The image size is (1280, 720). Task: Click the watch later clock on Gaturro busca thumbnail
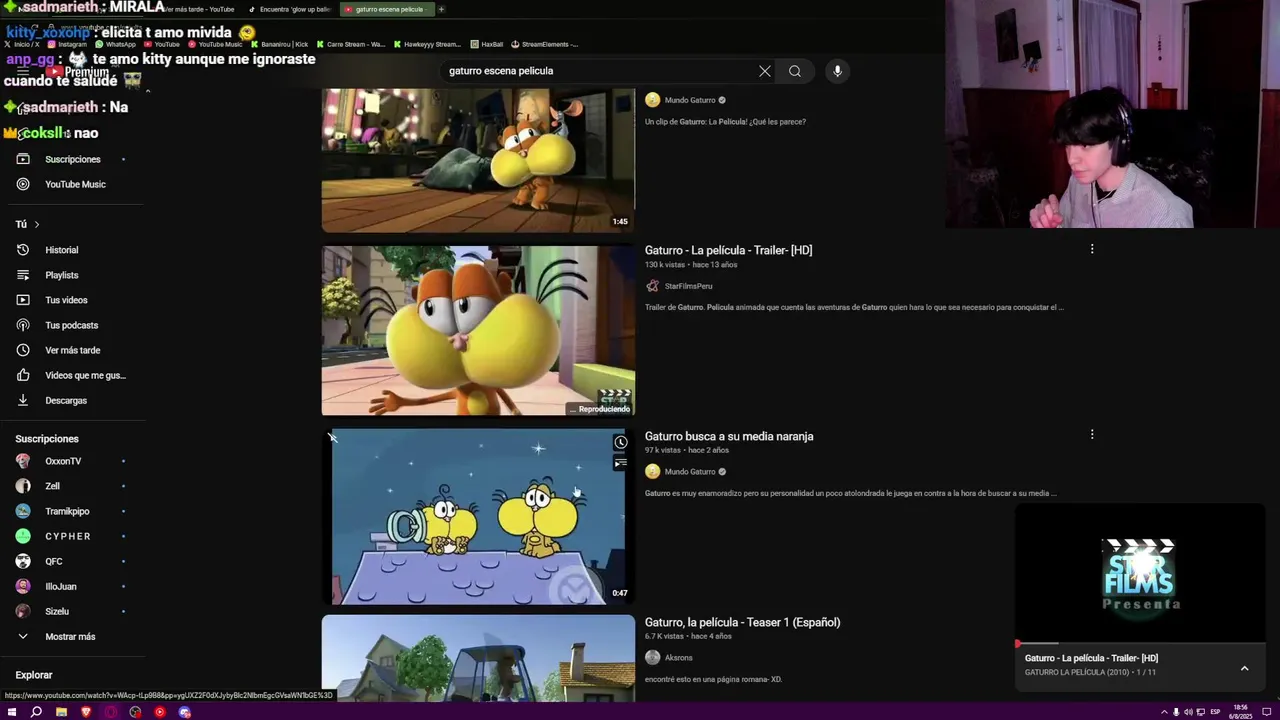pyautogui.click(x=621, y=443)
